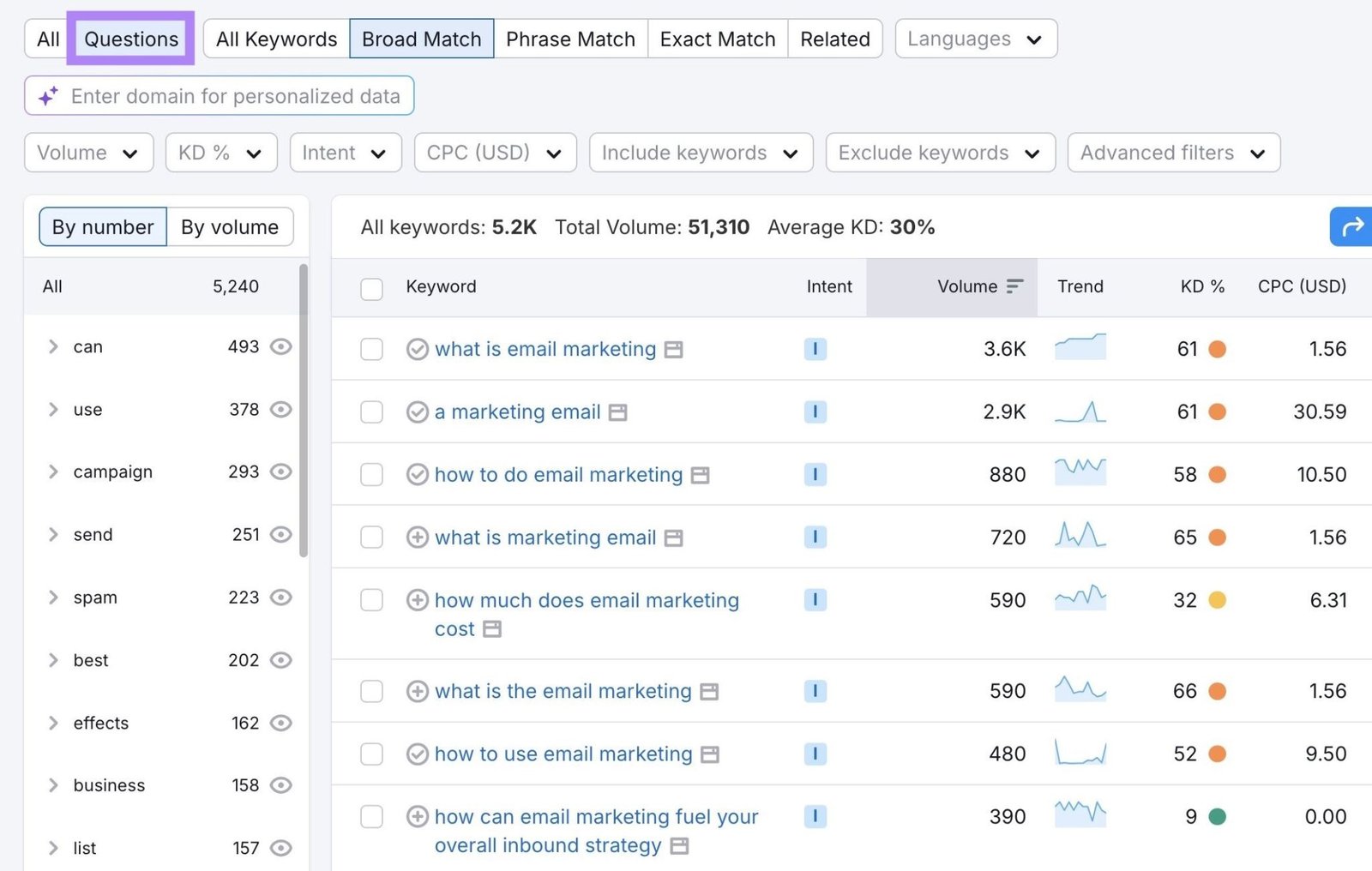The image size is (1372, 871).
Task: Click KD orange dot for 'what is marketing email'
Action: [1217, 538]
